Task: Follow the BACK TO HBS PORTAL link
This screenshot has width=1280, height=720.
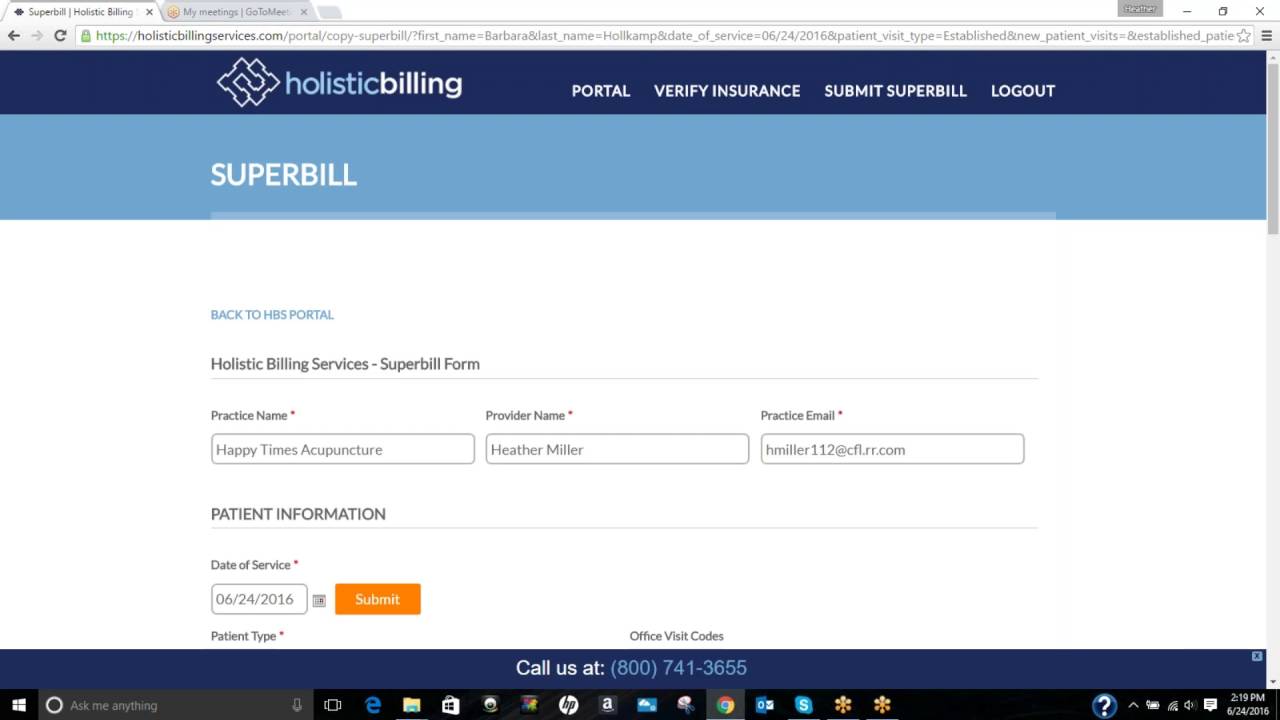Action: point(272,314)
